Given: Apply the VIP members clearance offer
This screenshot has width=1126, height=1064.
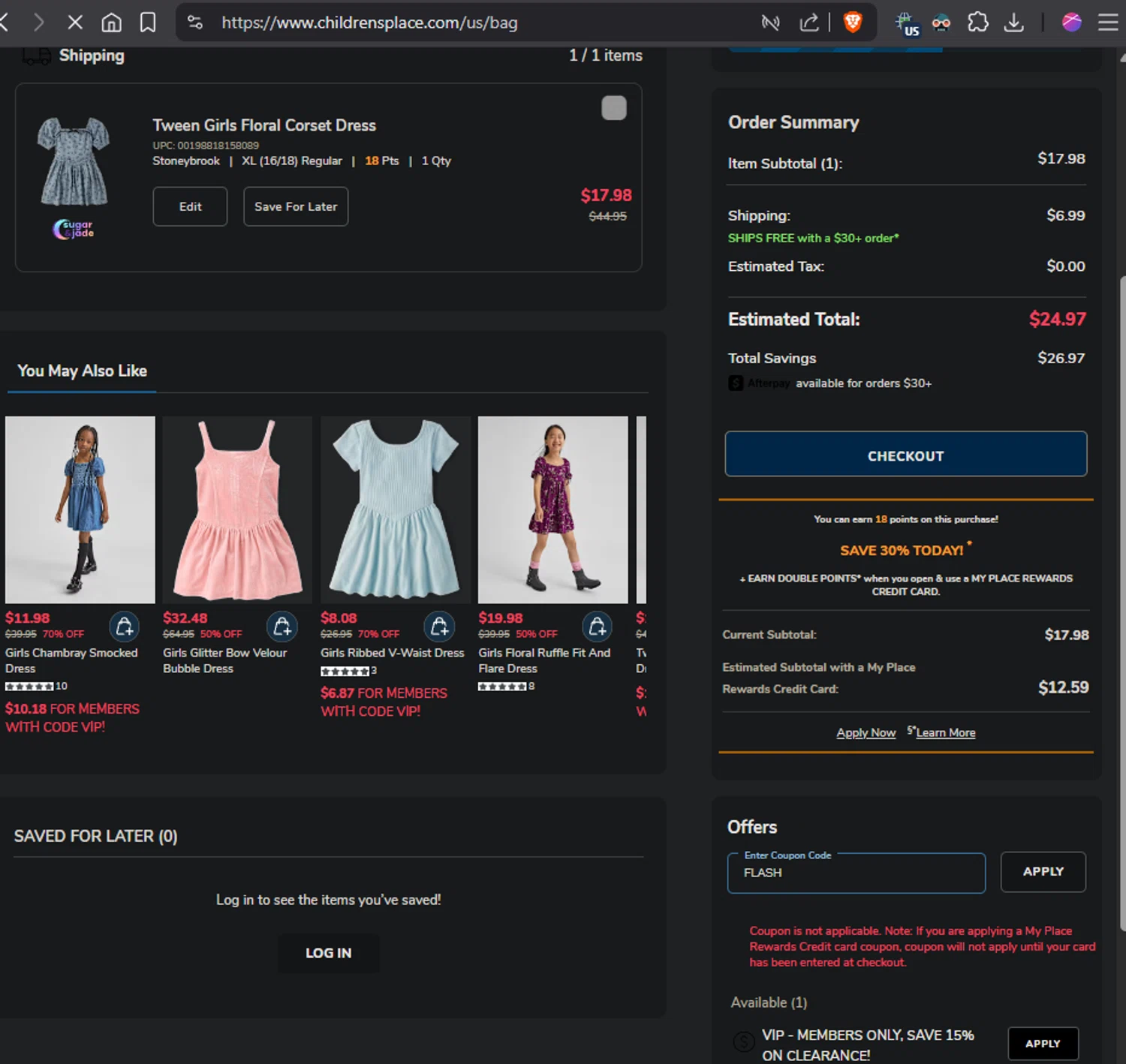Looking at the screenshot, I should pyautogui.click(x=1043, y=1044).
